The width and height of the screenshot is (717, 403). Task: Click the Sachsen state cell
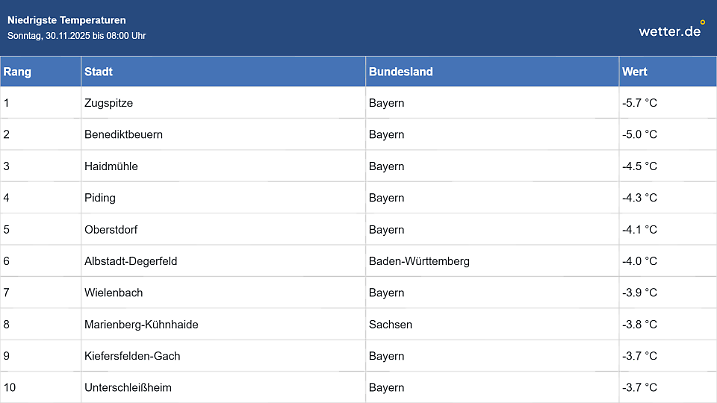click(388, 324)
